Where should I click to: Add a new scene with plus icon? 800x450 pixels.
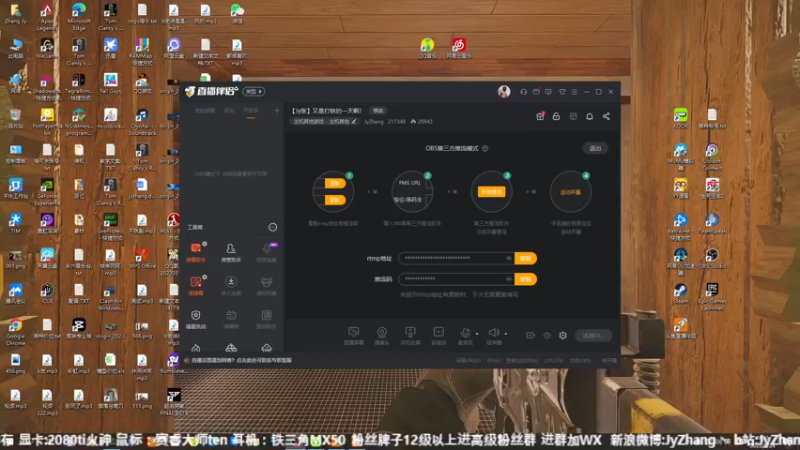click(x=277, y=110)
